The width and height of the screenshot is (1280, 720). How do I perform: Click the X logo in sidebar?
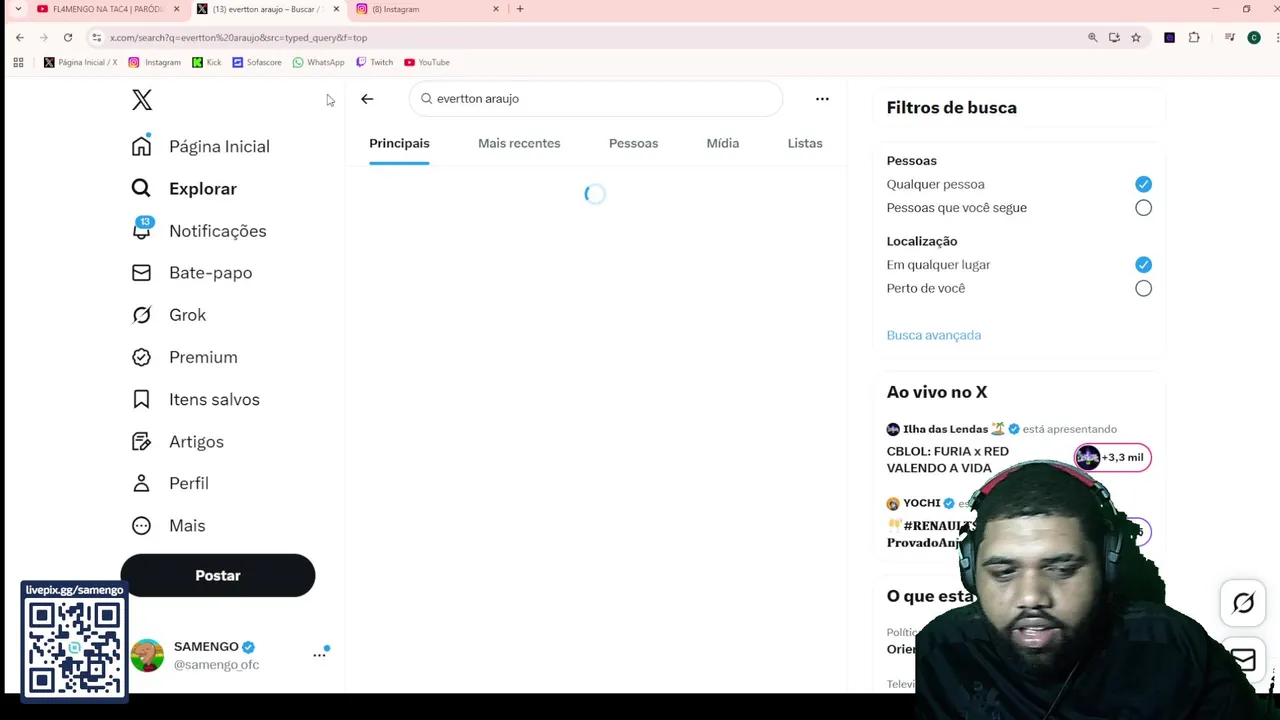(x=142, y=100)
